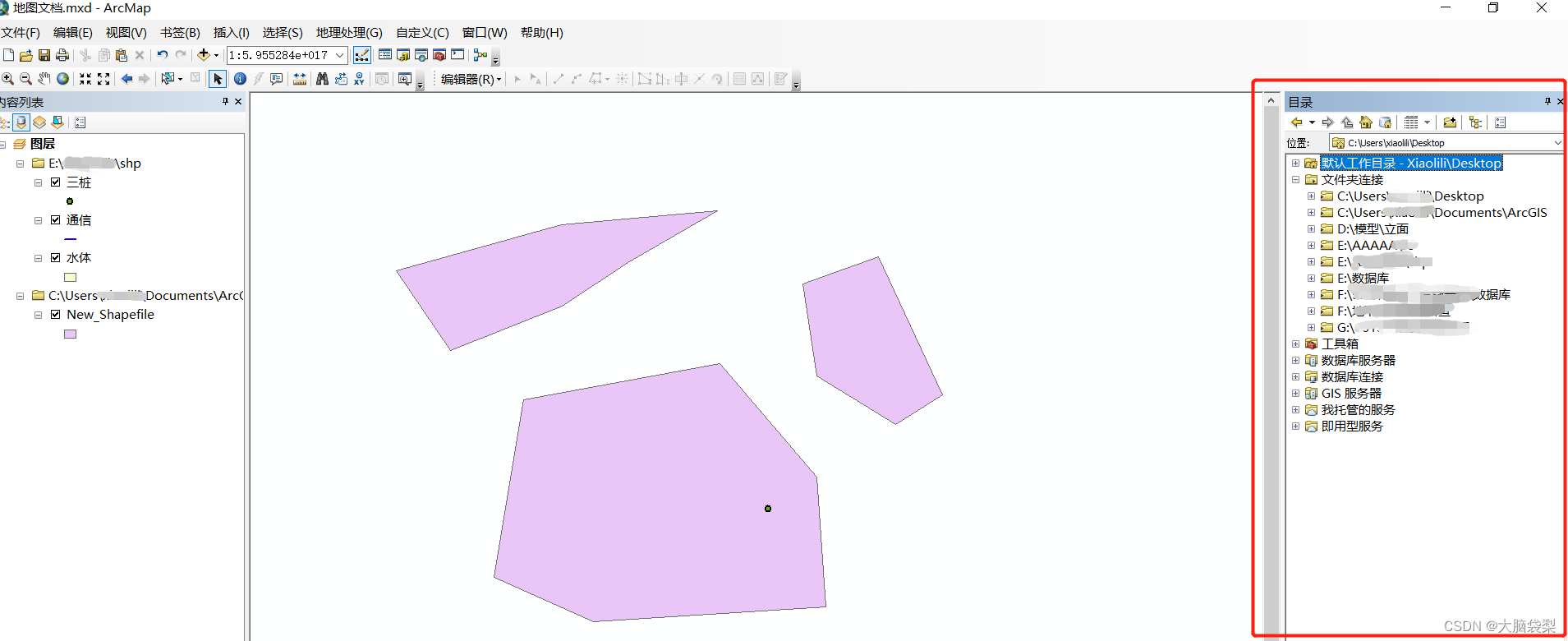Open the ArcToolbox window icon

(x=439, y=55)
